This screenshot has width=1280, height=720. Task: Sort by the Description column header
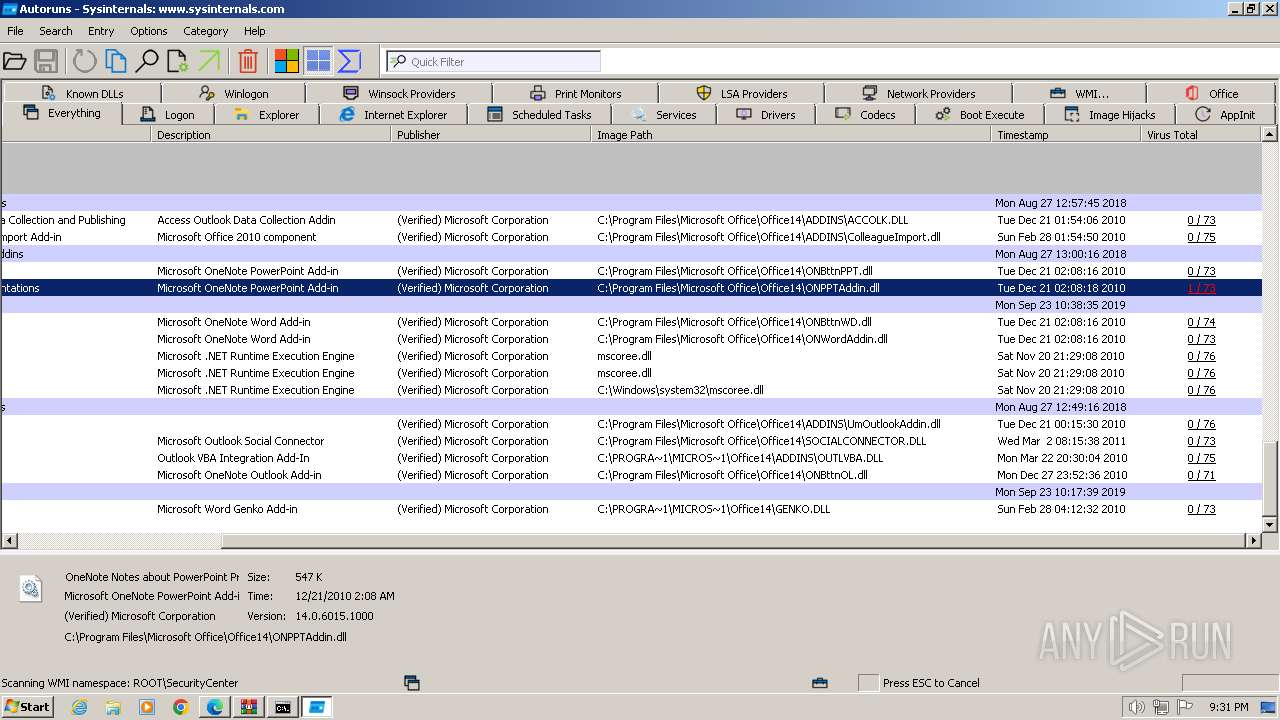pos(271,134)
